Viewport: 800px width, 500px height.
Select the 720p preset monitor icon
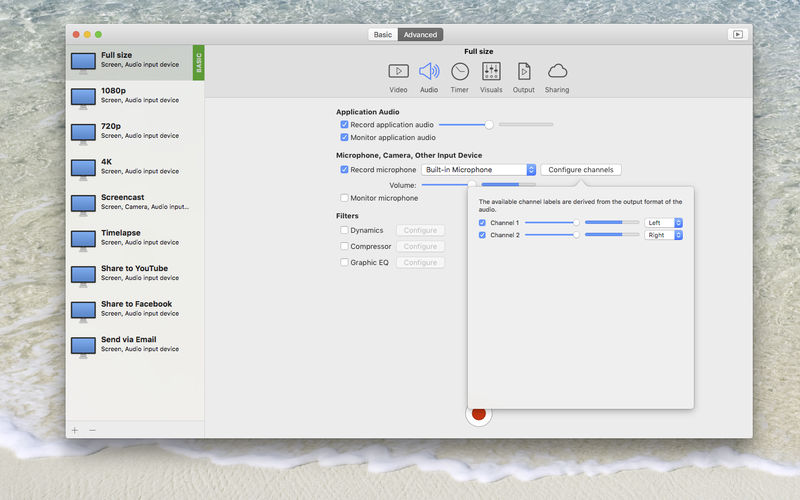[83, 134]
